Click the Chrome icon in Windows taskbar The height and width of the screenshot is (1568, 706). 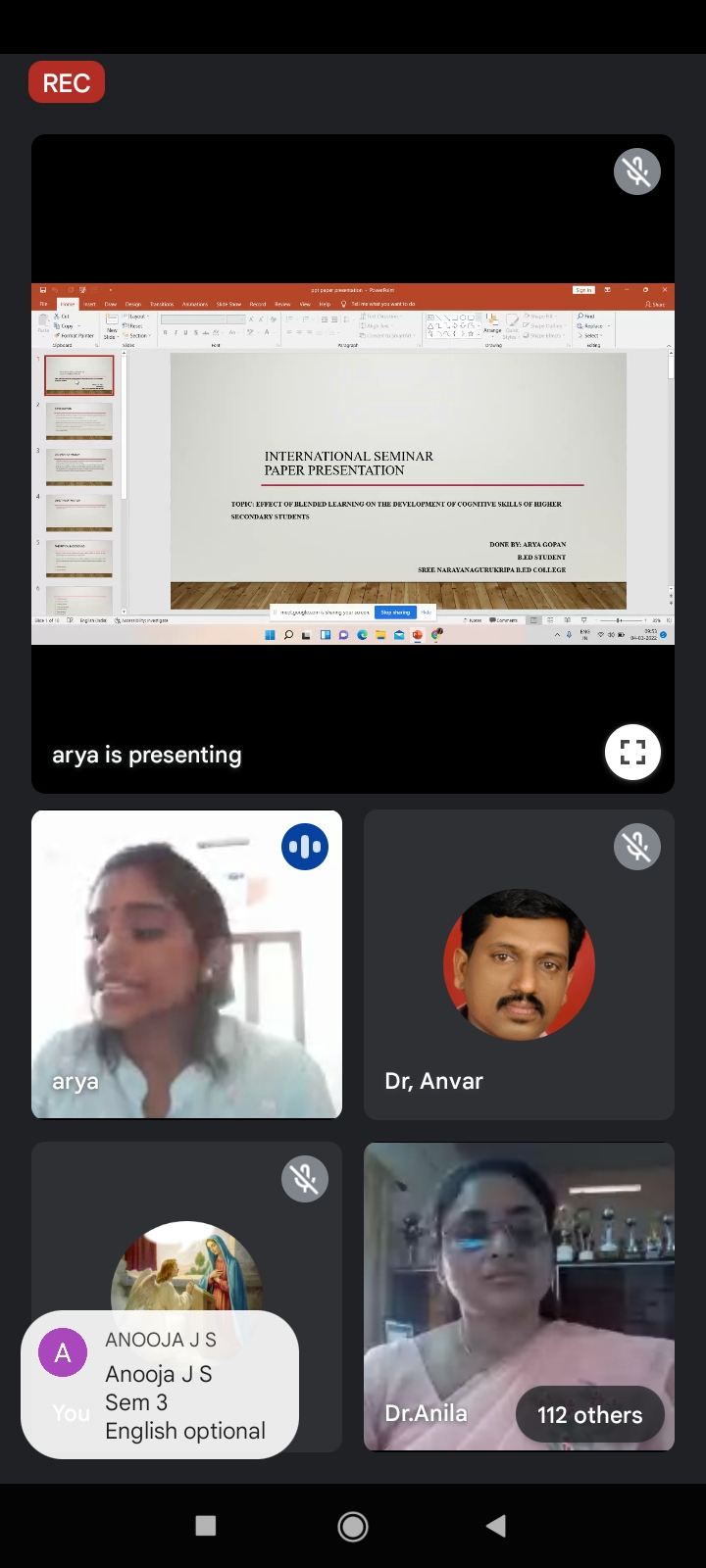436,635
